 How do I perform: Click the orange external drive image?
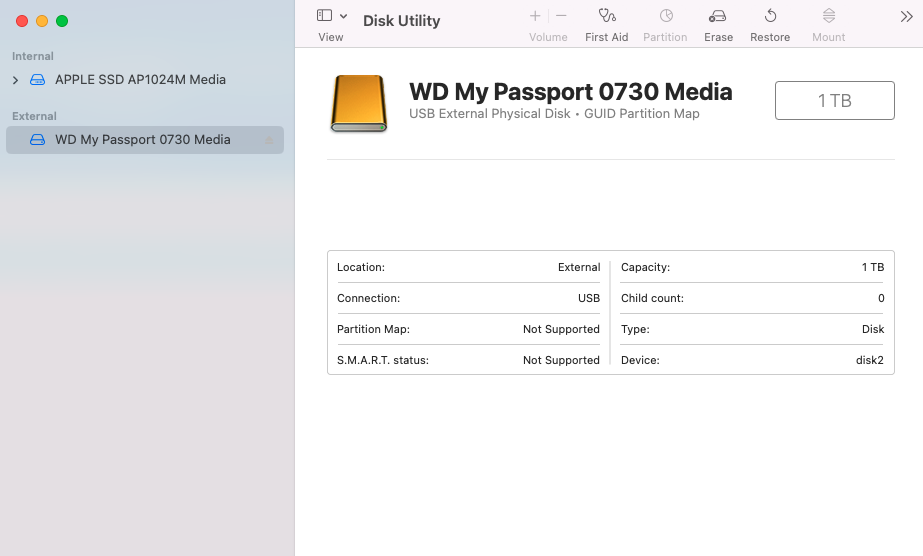click(358, 103)
